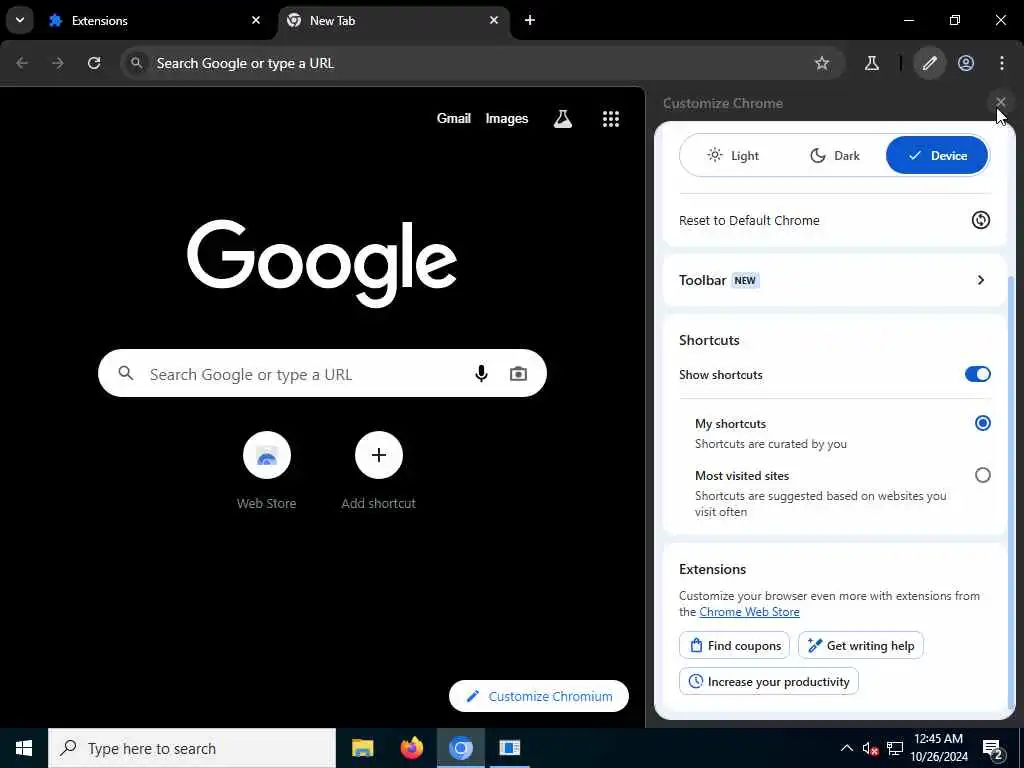Image resolution: width=1024 pixels, height=768 pixels.
Task: Select the Device theme mode
Action: click(x=936, y=155)
